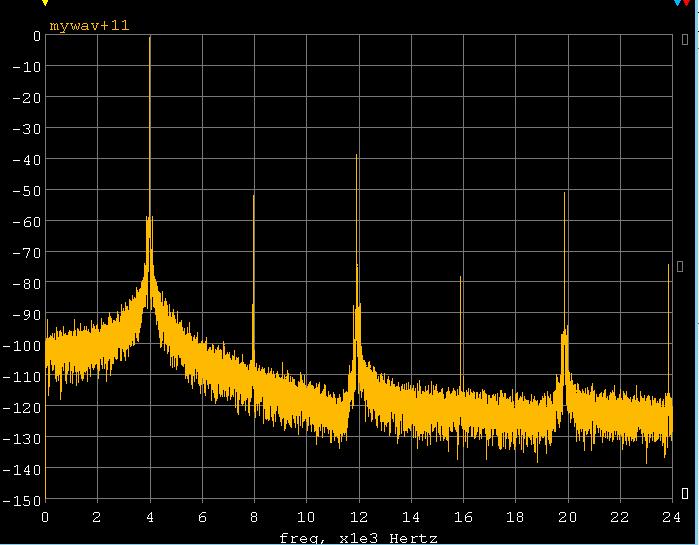The width and height of the screenshot is (699, 545).
Task: Click the -60 label on vertical axis
Action: point(26,222)
